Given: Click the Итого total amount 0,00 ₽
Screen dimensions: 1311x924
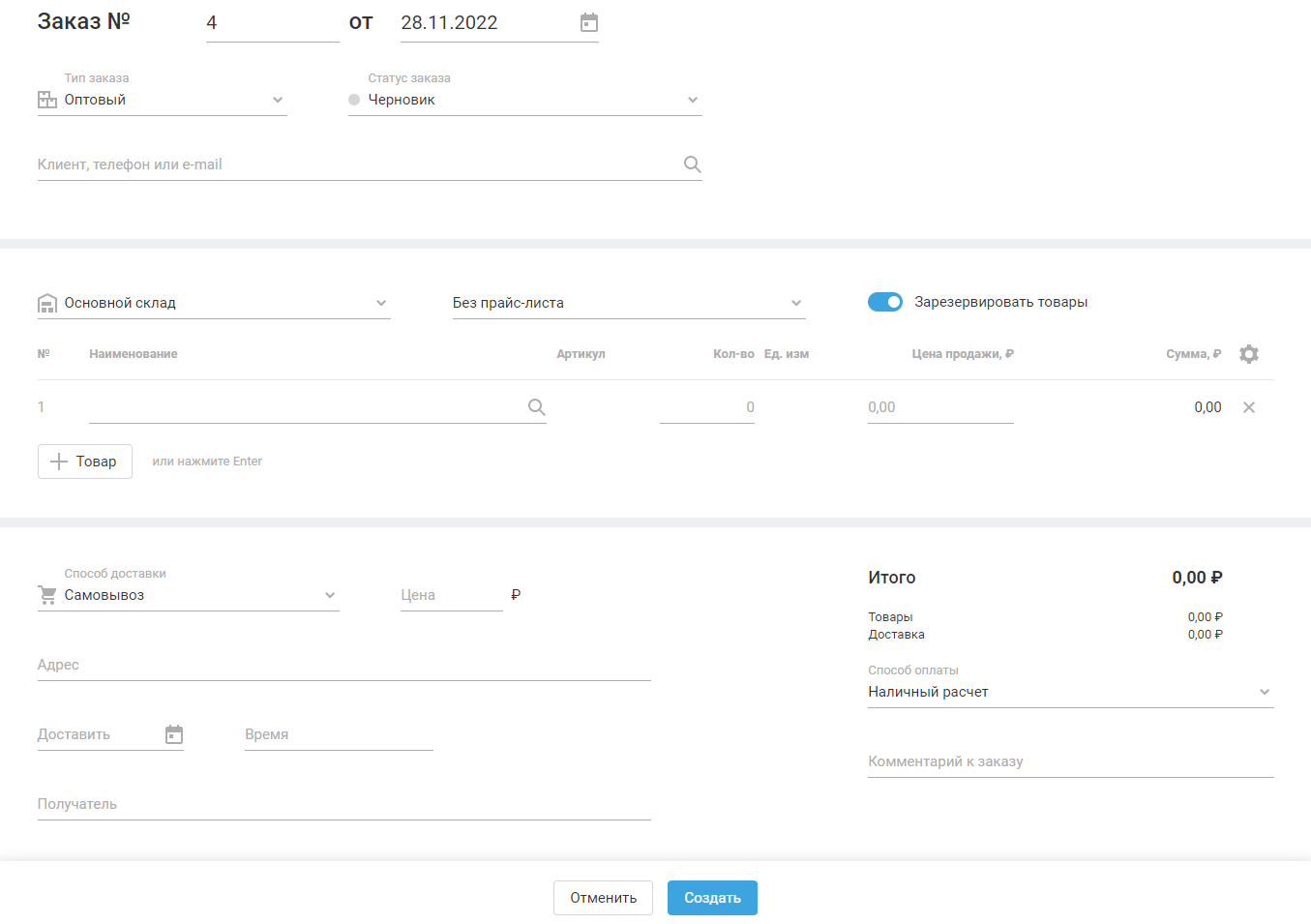Looking at the screenshot, I should (1197, 578).
